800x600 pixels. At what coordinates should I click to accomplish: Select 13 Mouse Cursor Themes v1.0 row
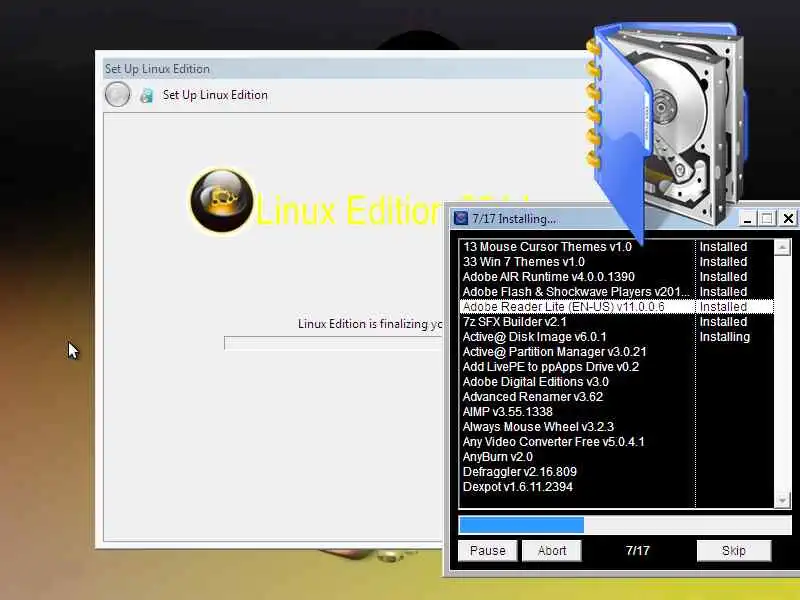pos(616,247)
